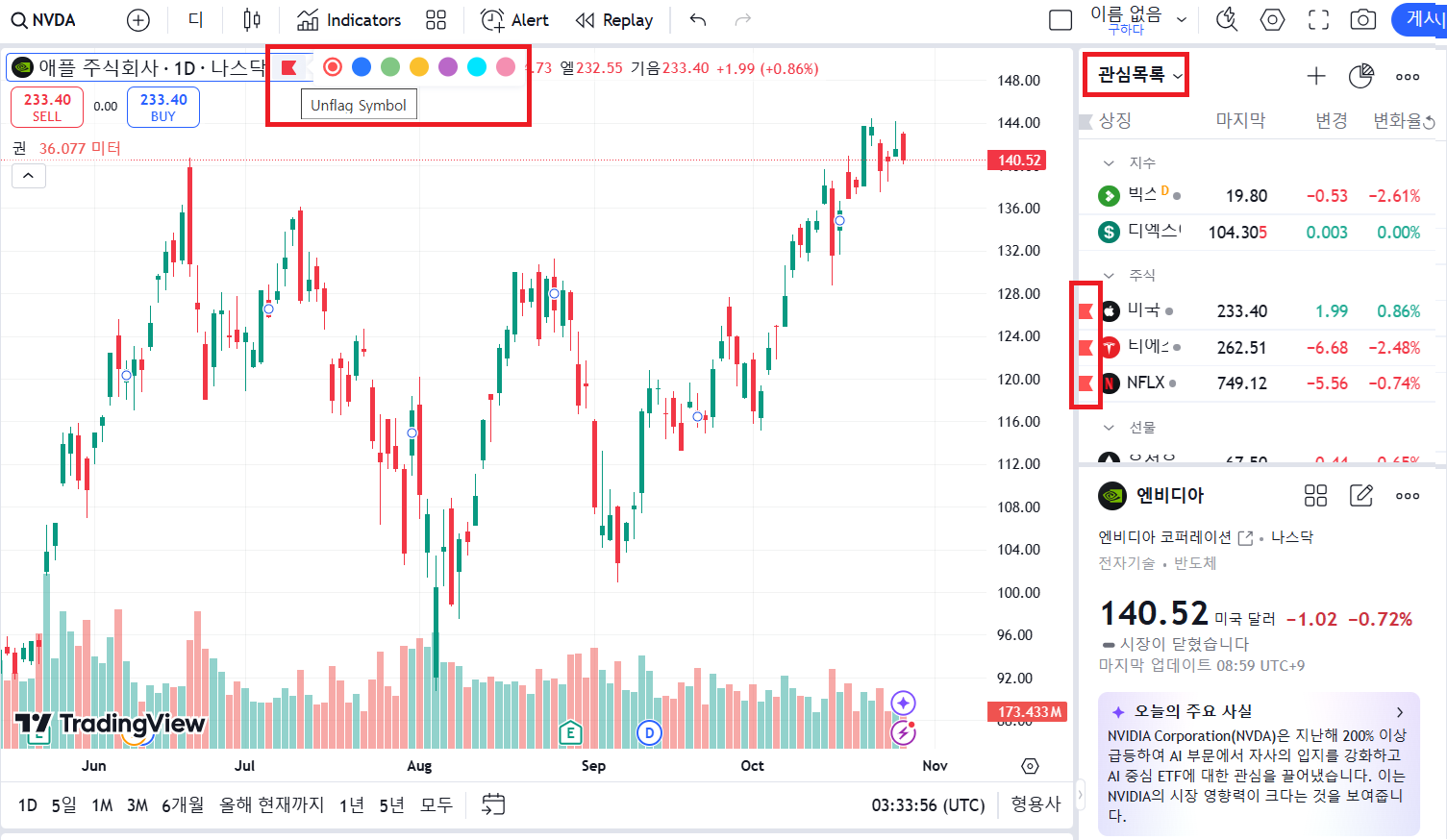Viewport: 1447px width, 840px height.
Task: Click the 233.40 SELL button
Action: 47,107
